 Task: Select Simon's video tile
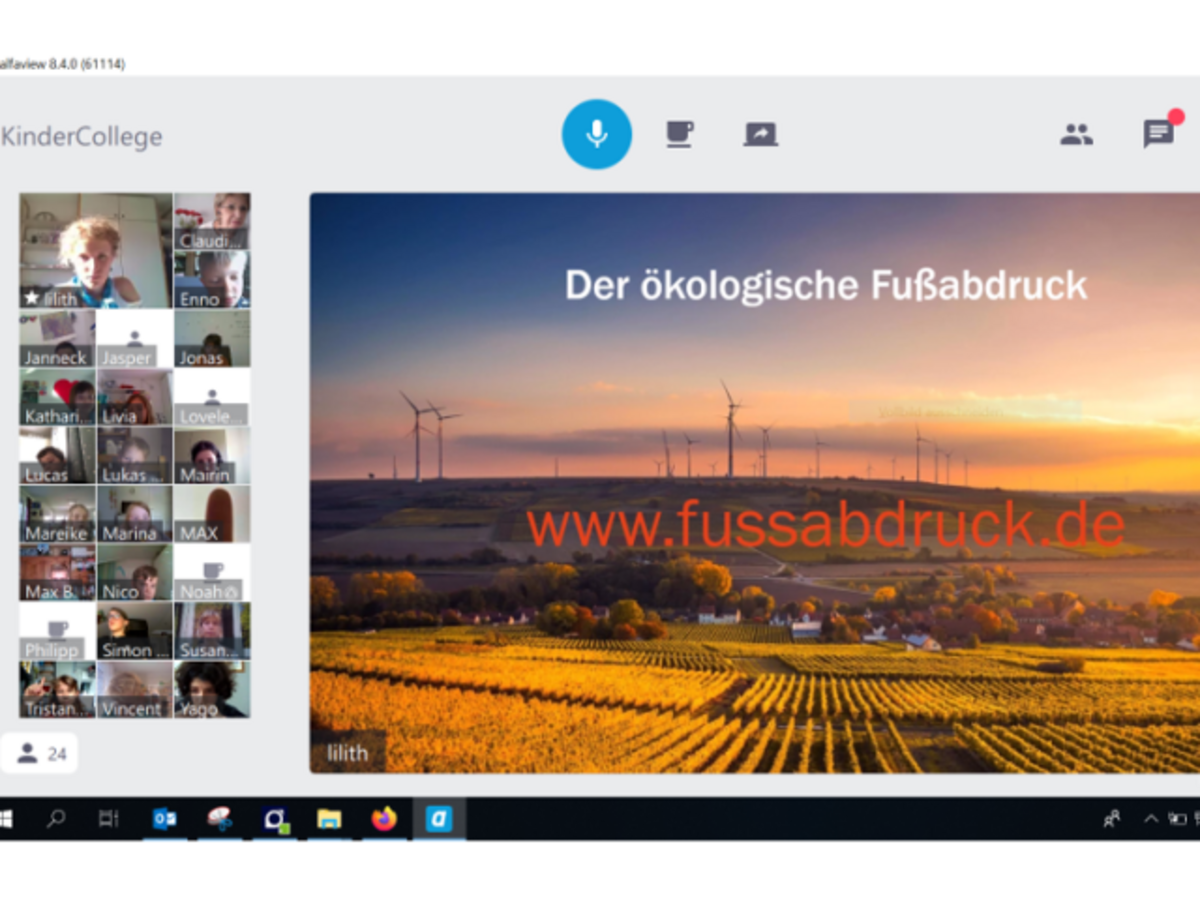(x=134, y=632)
